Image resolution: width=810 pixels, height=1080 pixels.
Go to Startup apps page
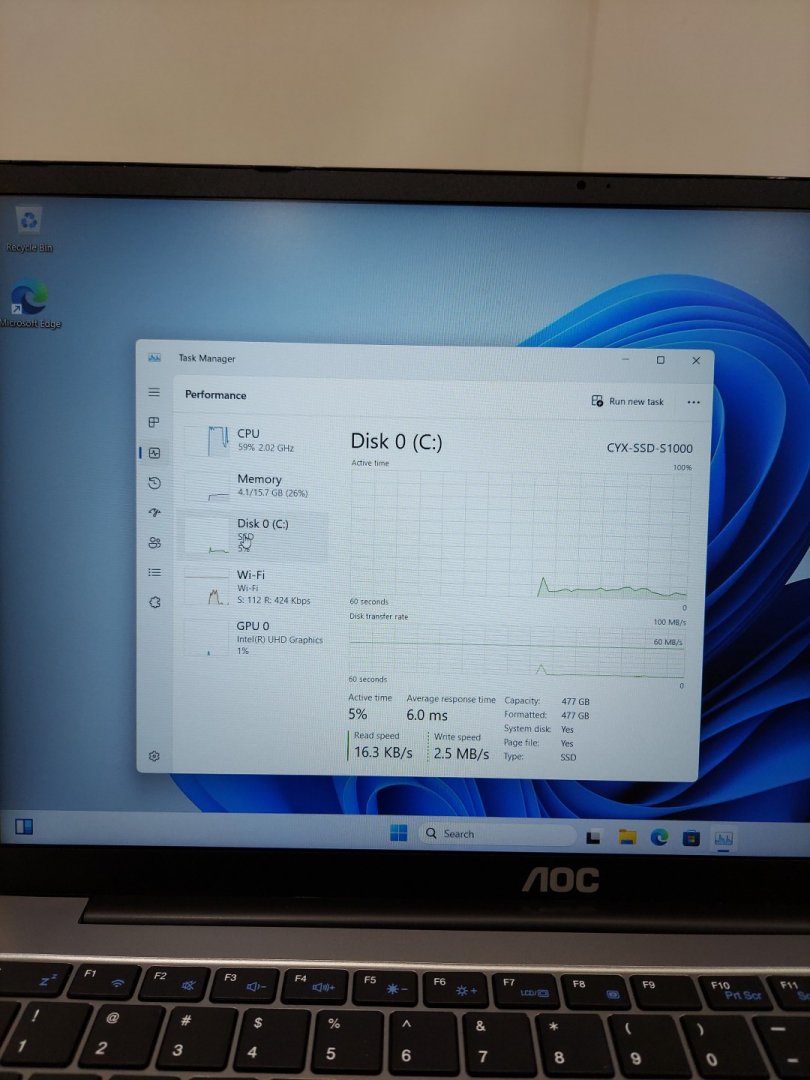[154, 513]
